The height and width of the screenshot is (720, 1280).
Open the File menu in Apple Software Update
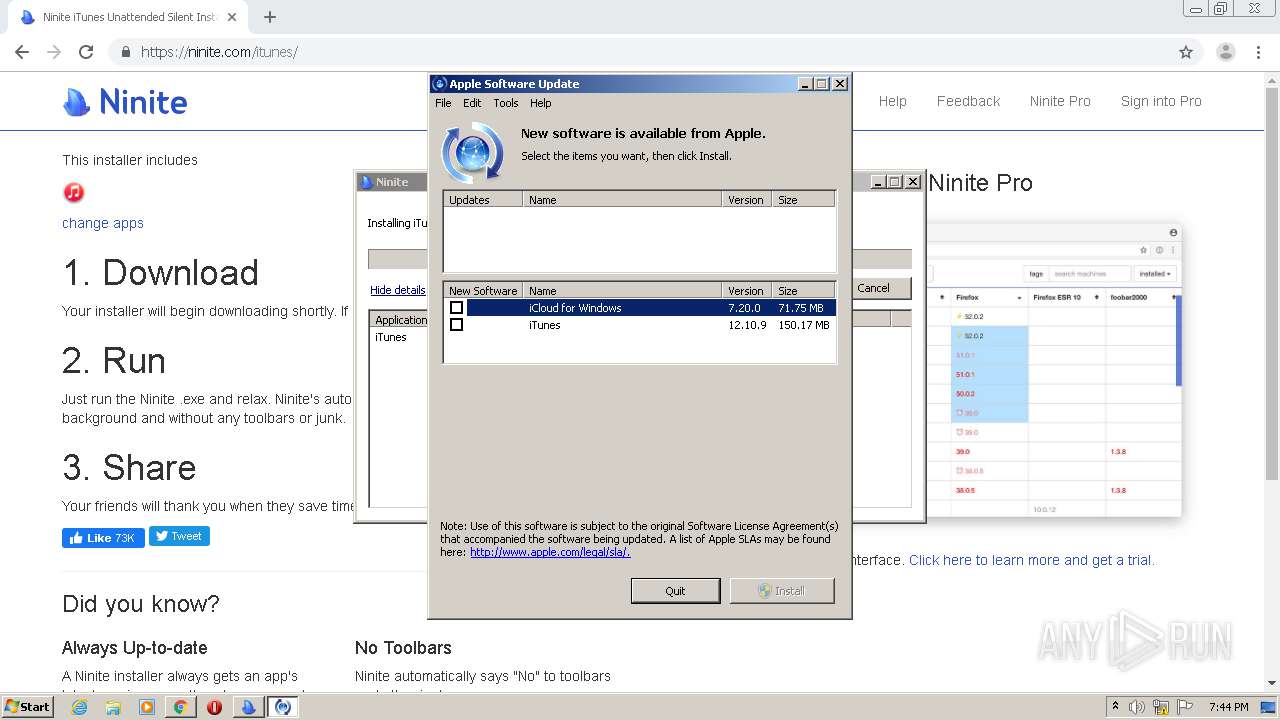[x=443, y=103]
